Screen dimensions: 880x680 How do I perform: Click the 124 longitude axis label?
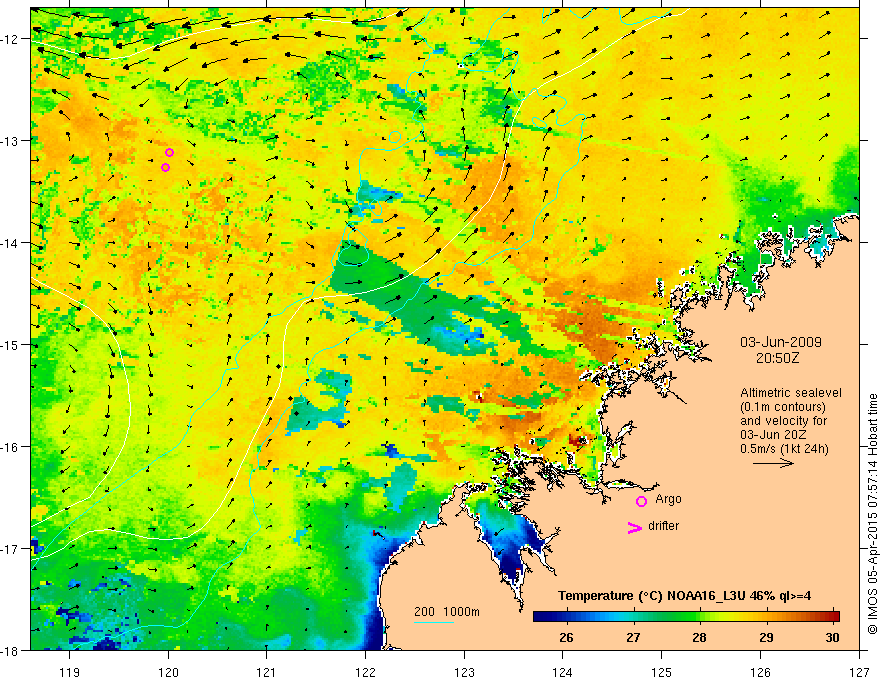pyautogui.click(x=563, y=672)
